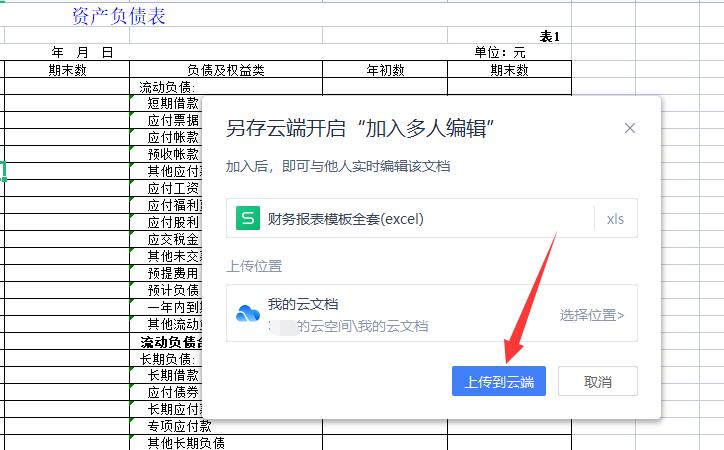The width and height of the screenshot is (724, 450).
Task: Edit the file name 财务报表模板全套(excel)
Action: coord(345,218)
